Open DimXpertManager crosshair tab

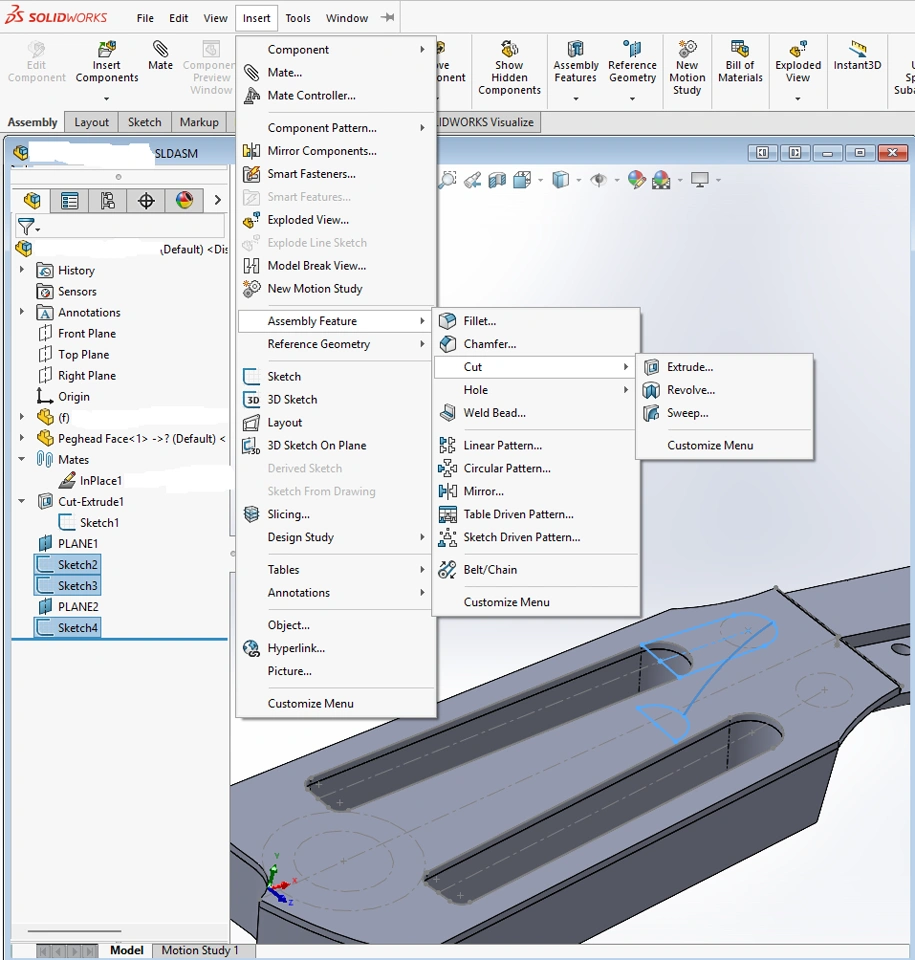tap(146, 200)
